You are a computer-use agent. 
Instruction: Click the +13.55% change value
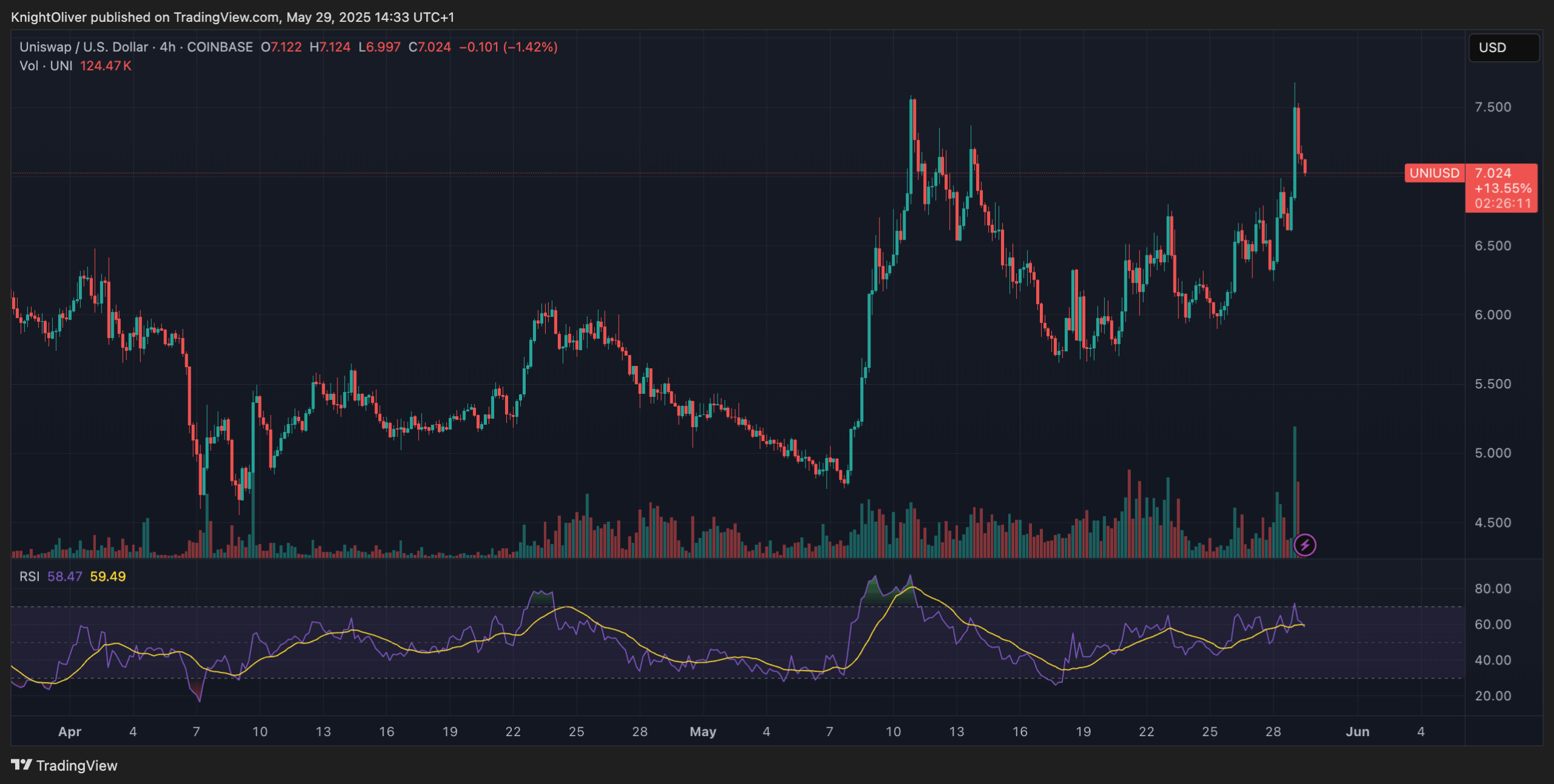(1503, 188)
